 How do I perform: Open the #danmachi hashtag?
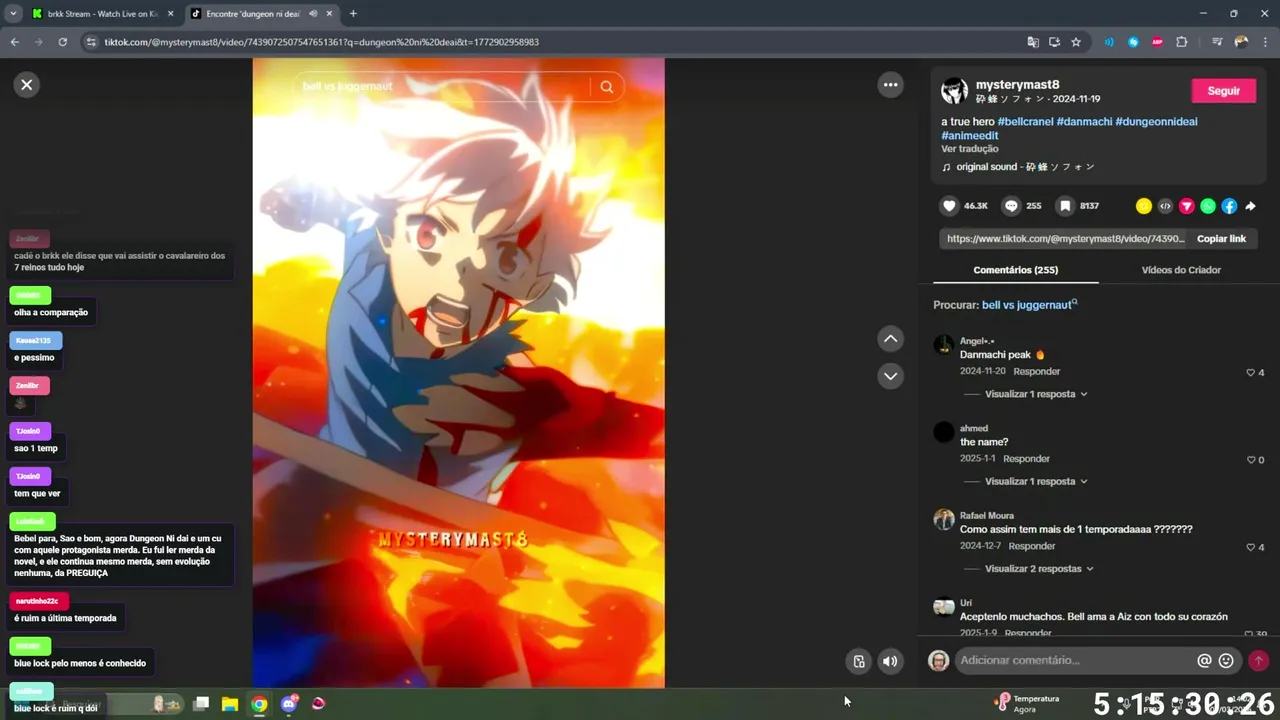click(x=1084, y=122)
